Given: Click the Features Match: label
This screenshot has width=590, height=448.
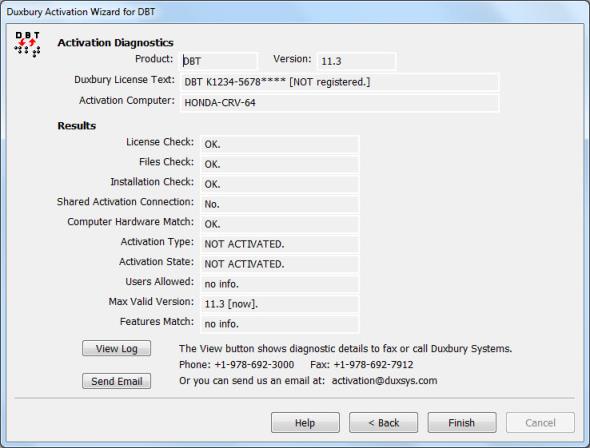Looking at the screenshot, I should point(157,322).
